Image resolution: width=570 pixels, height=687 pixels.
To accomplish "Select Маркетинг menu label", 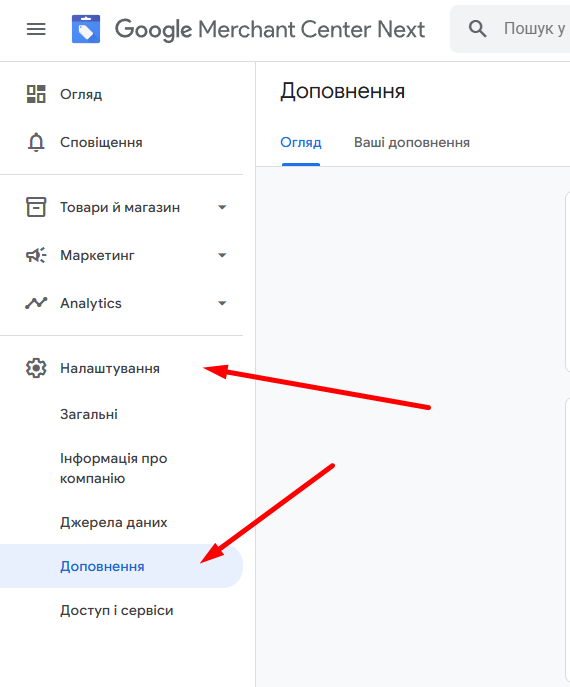I will 97,255.
